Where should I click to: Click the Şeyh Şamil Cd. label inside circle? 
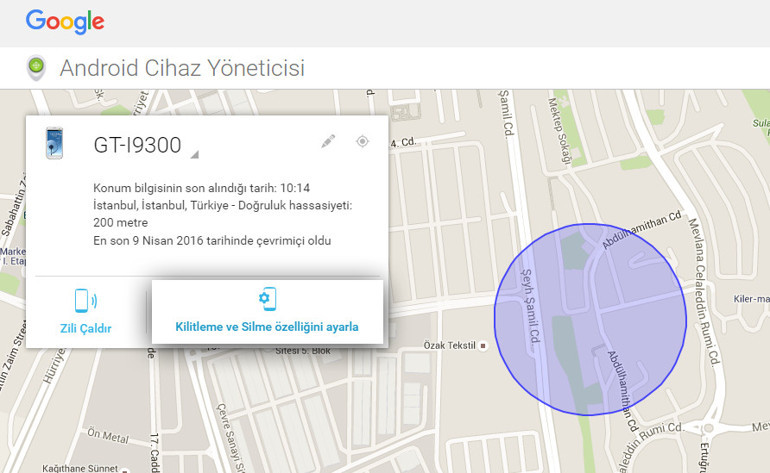pos(531,305)
